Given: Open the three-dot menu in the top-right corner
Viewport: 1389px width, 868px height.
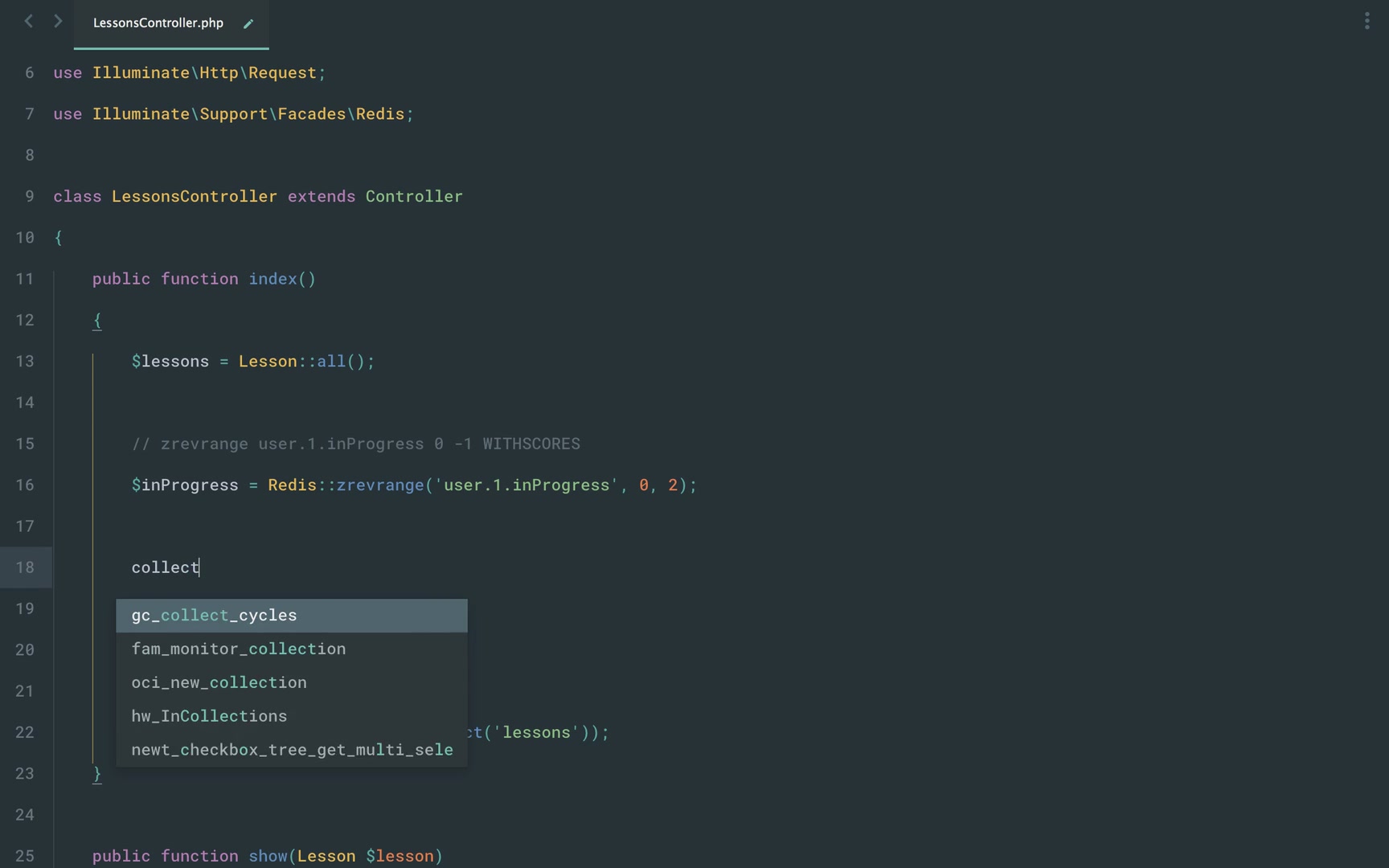Looking at the screenshot, I should pos(1366,21).
